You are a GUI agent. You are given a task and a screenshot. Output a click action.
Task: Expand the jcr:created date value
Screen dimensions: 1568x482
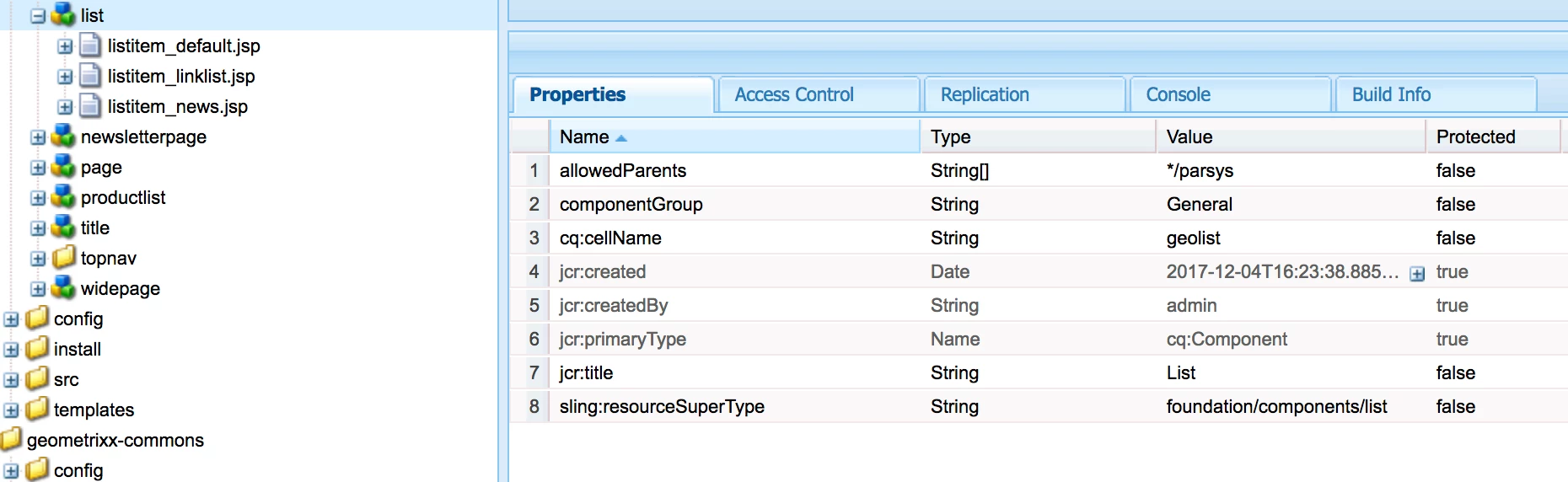[1417, 273]
